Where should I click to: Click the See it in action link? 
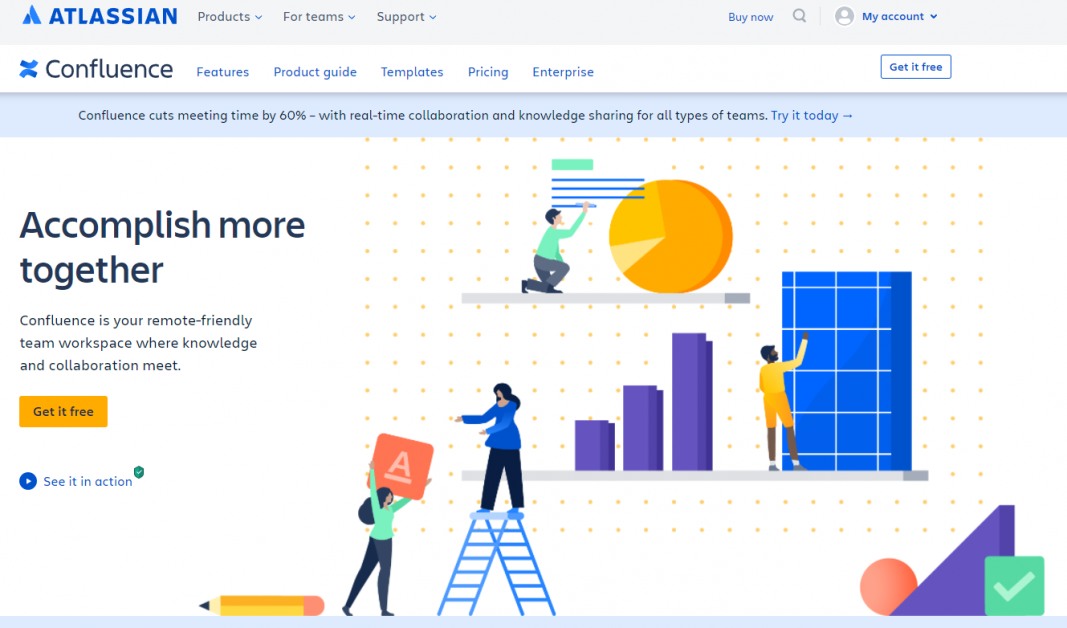(x=88, y=481)
